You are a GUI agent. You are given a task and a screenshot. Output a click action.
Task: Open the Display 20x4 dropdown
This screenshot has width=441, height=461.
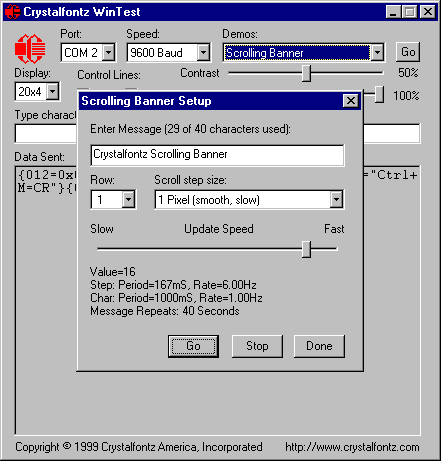[53, 91]
